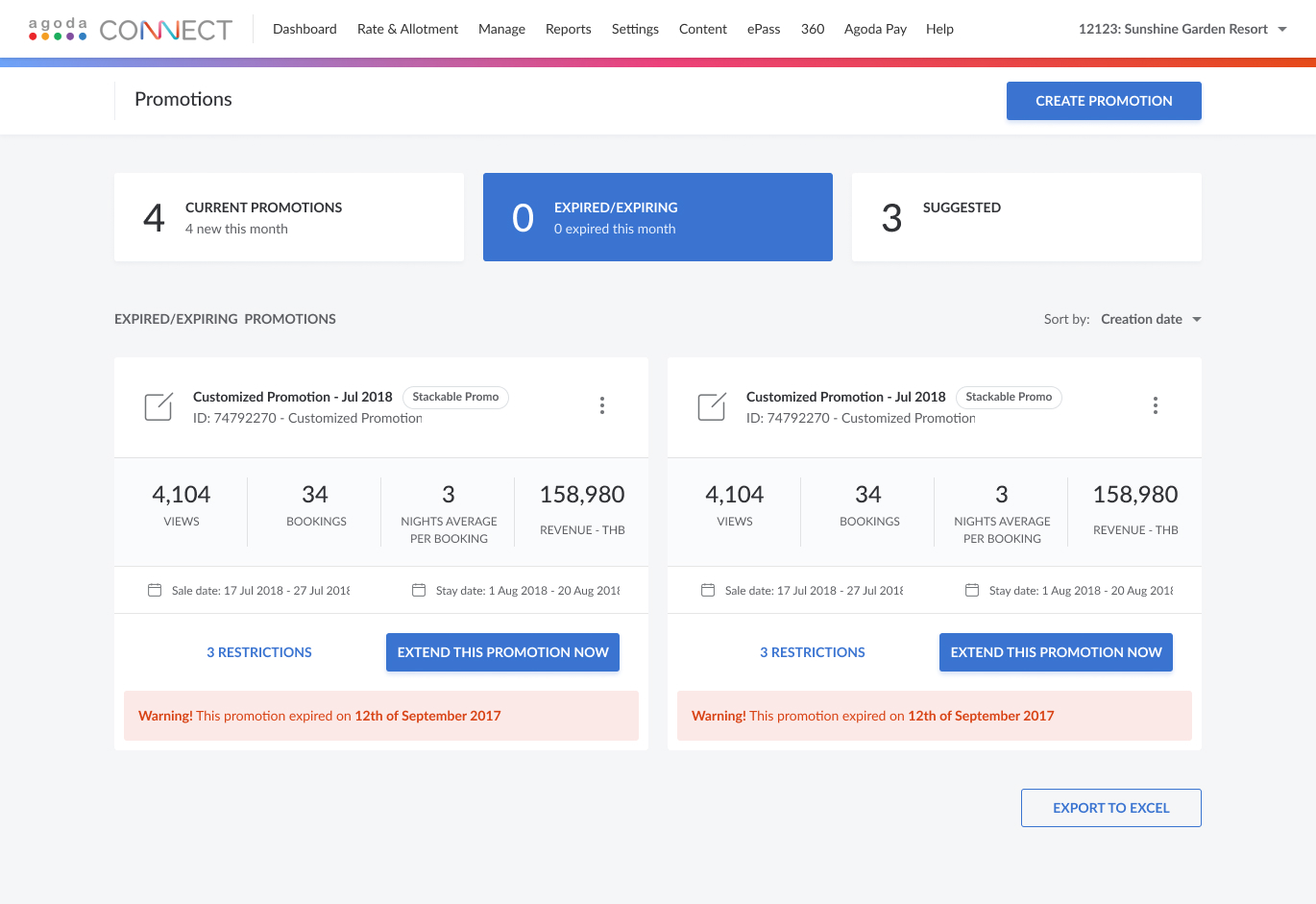
Task: Open the three-dot menu on the left promotion card
Action: [x=602, y=405]
